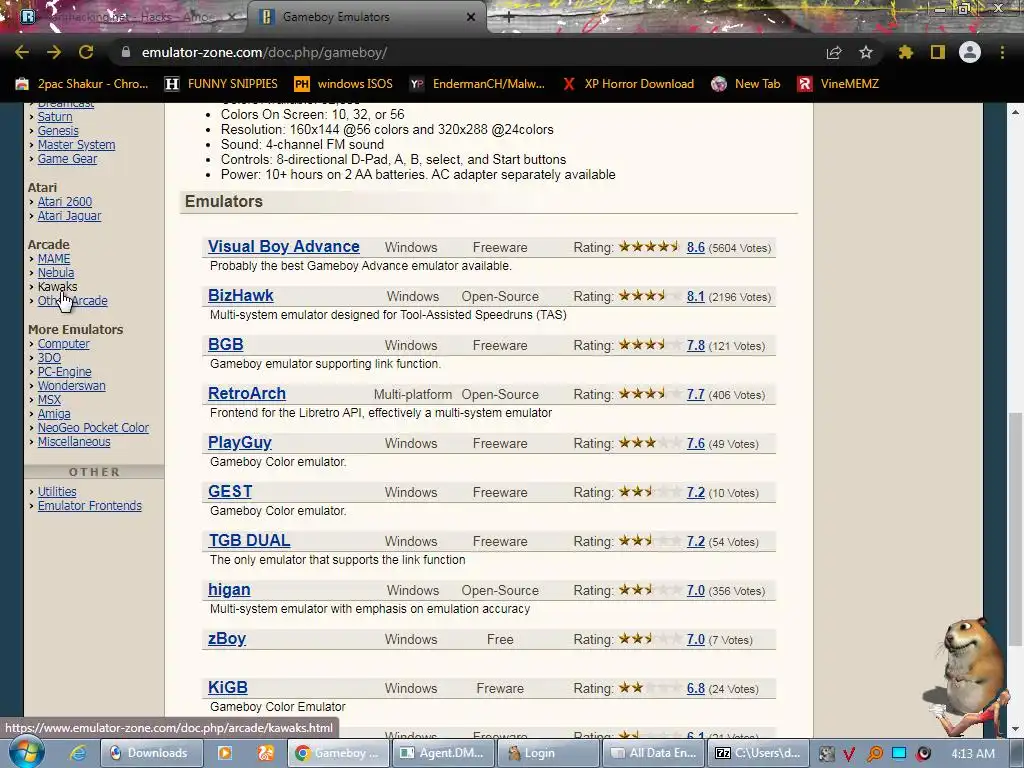Screen dimensions: 1024x768
Task: Open the GEST emulator link
Action: tap(230, 492)
